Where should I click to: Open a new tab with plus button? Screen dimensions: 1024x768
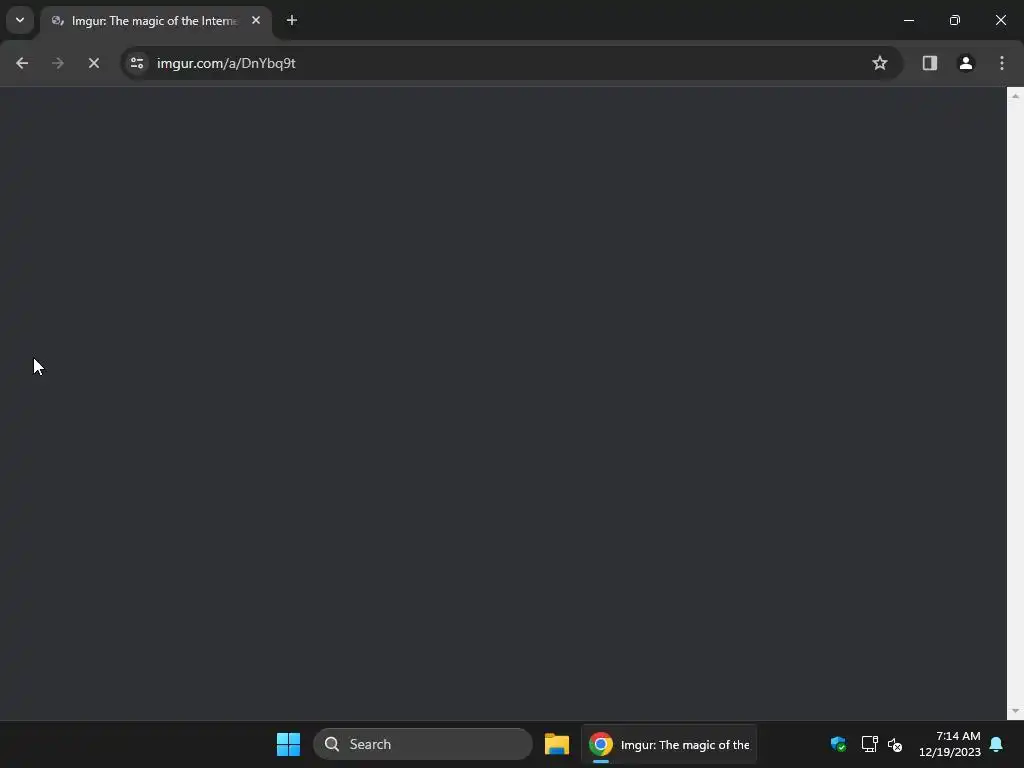292,20
